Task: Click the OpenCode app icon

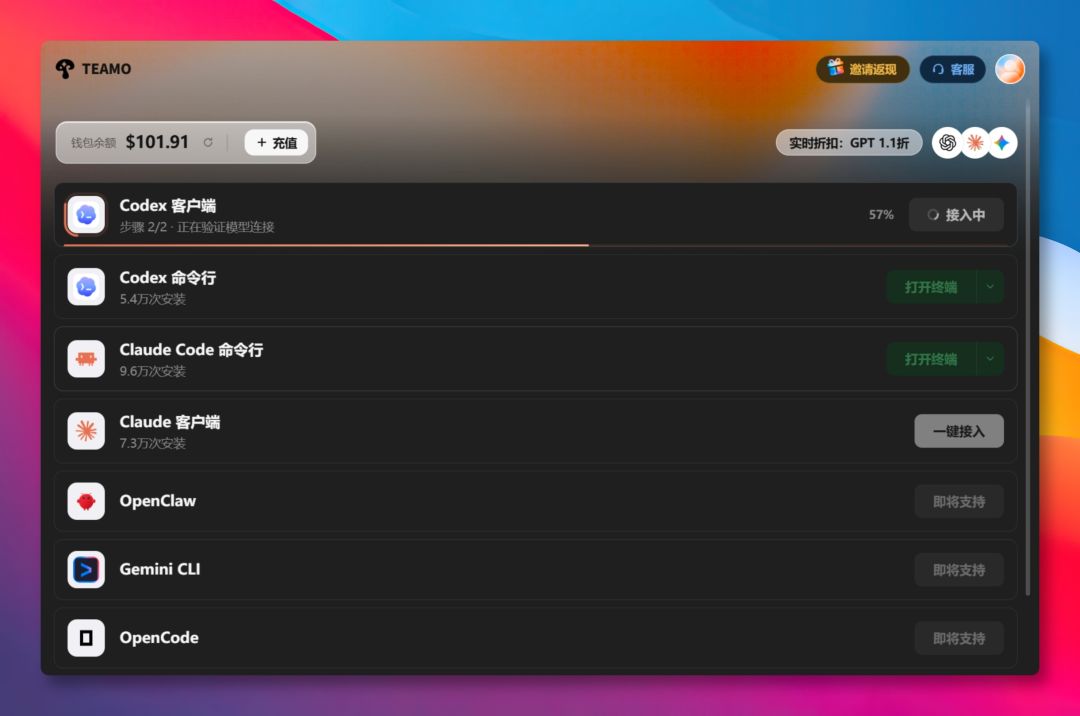Action: point(86,638)
